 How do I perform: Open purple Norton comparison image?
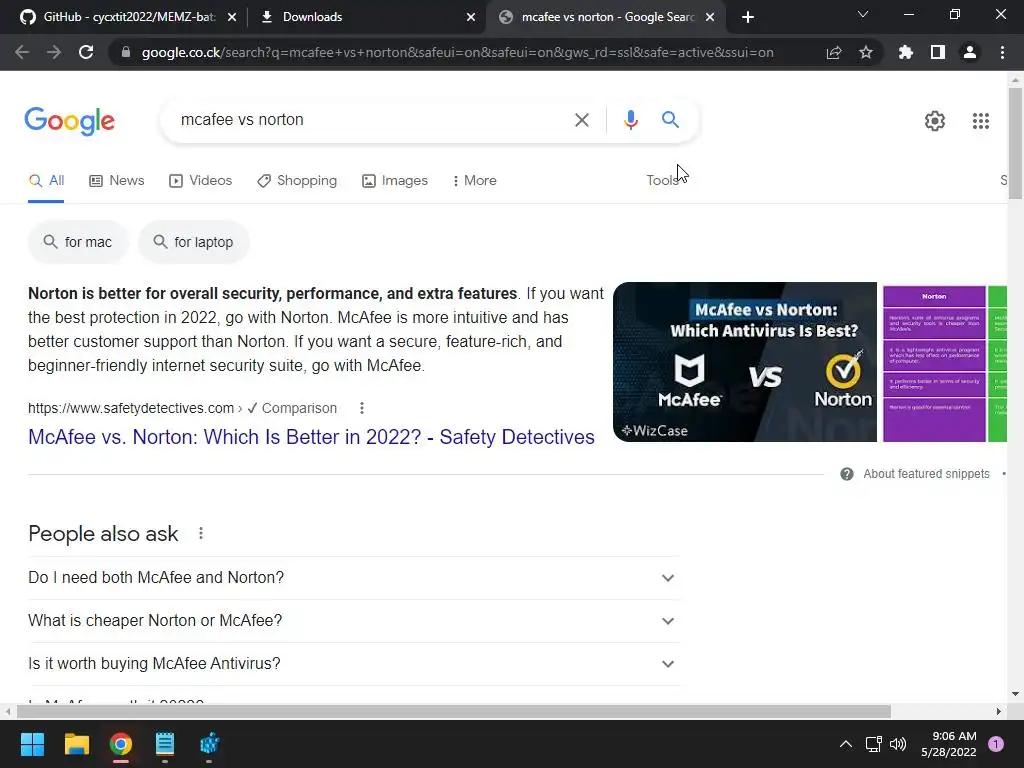click(x=934, y=362)
